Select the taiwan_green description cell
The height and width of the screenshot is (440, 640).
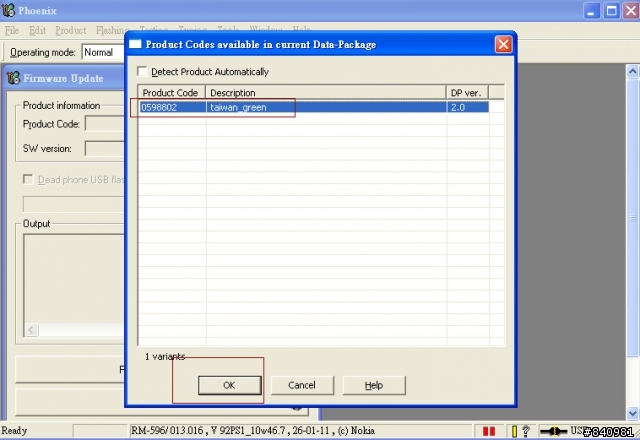326,107
